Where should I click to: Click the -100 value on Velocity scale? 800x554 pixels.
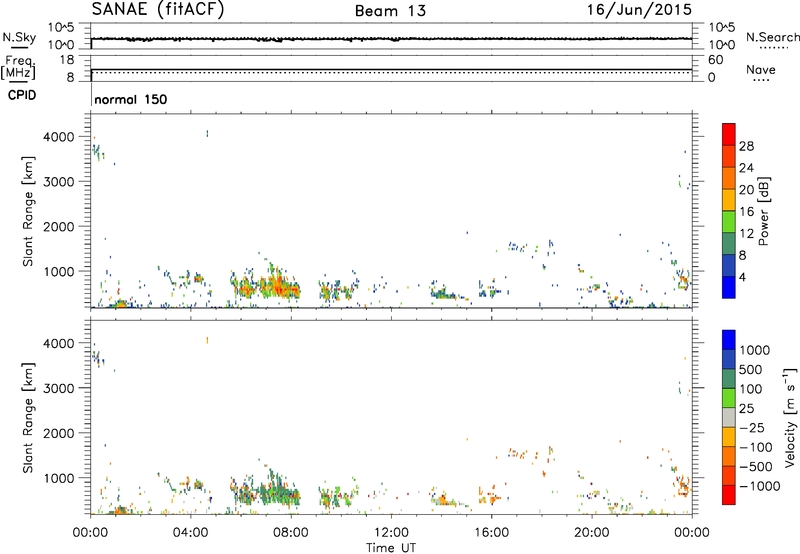pyautogui.click(x=756, y=447)
